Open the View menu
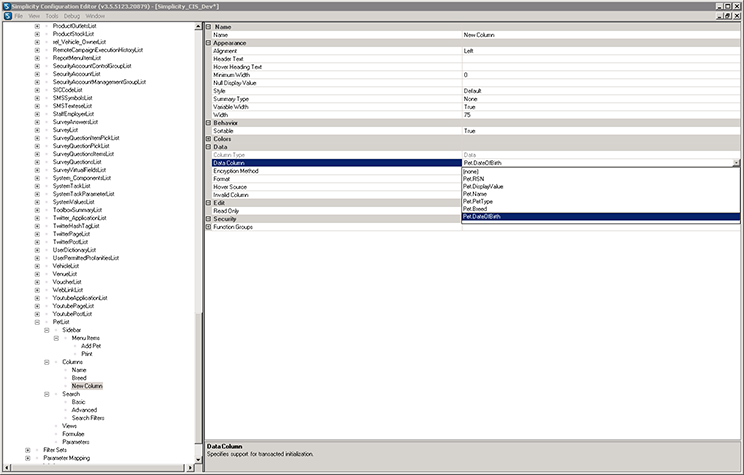 [34, 16]
